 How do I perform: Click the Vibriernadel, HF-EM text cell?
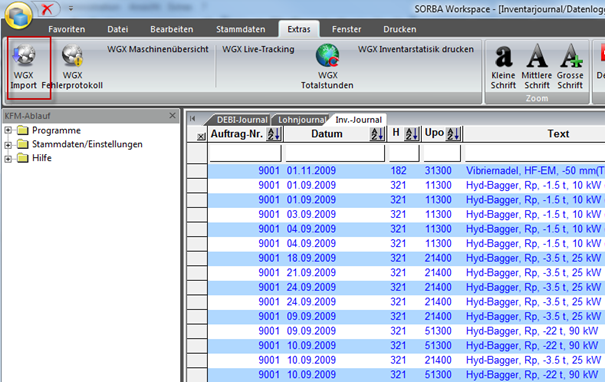535,171
